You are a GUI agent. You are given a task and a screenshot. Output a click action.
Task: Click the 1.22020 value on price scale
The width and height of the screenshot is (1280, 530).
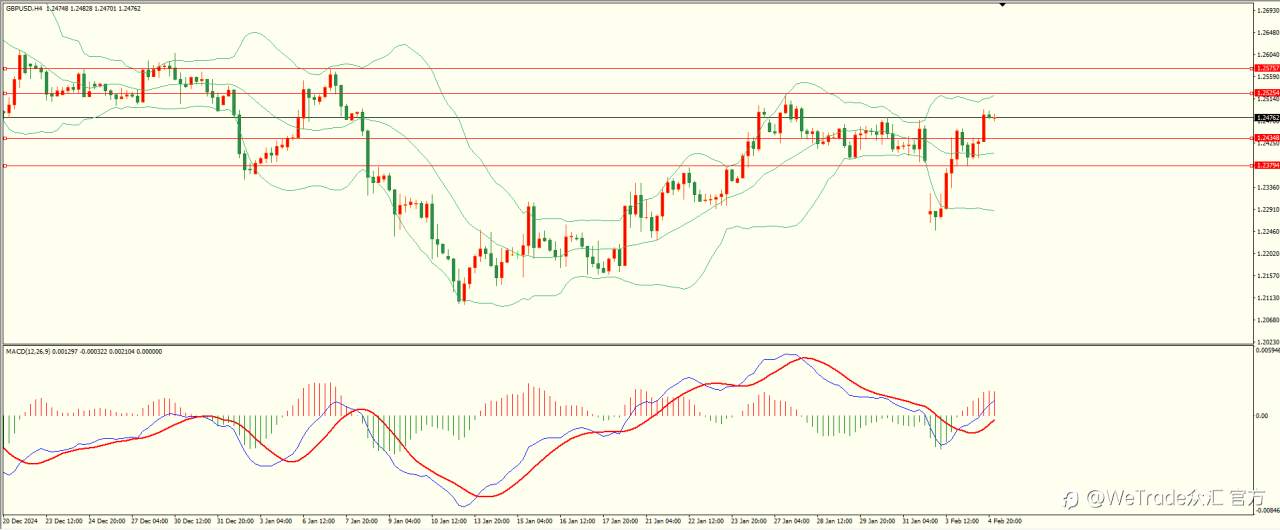pos(1268,253)
